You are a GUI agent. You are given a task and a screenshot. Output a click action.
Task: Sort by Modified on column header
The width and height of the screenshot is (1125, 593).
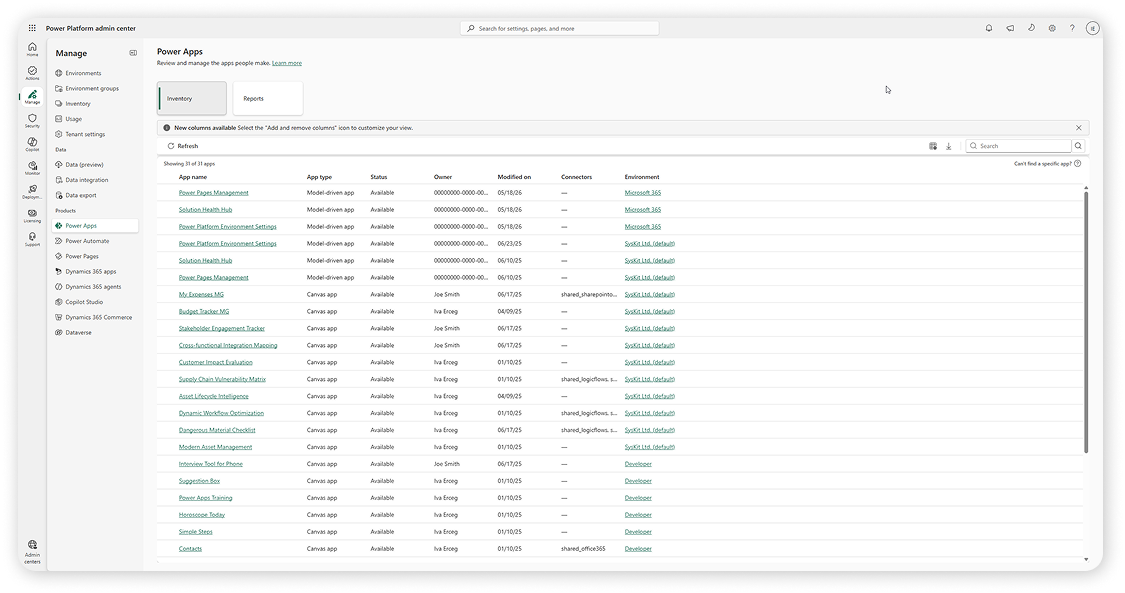point(514,176)
